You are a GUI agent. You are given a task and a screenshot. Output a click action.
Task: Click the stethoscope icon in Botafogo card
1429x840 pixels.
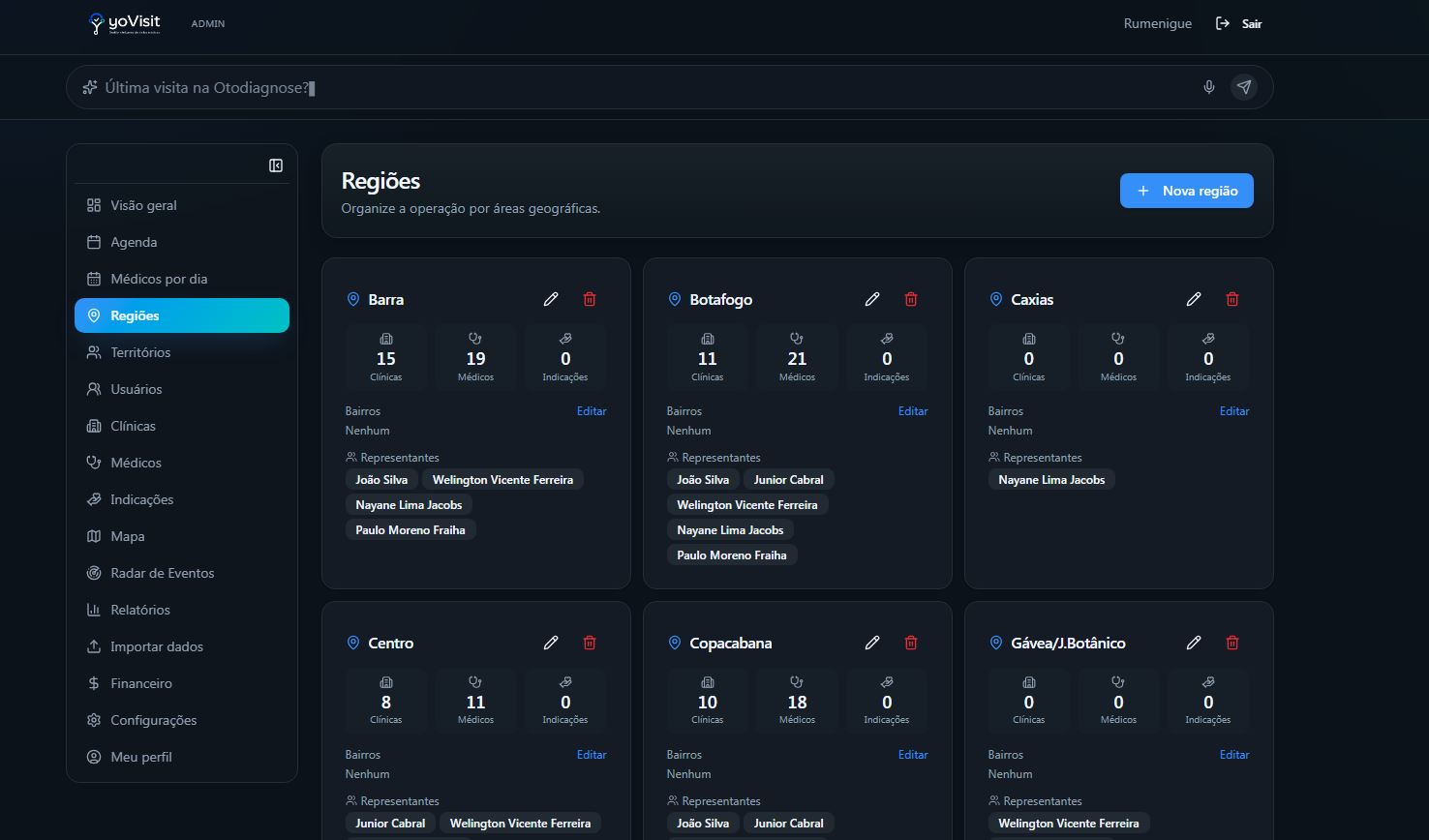797,339
